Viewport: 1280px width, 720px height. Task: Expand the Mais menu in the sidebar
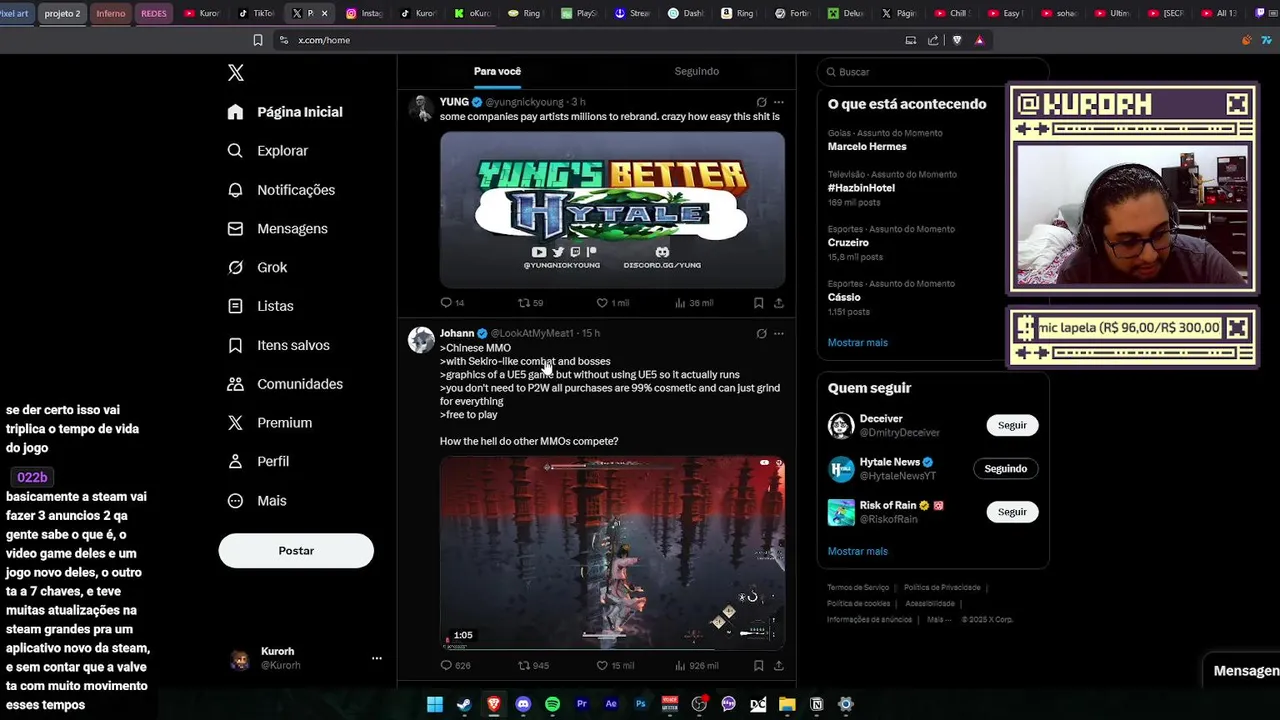click(257, 501)
